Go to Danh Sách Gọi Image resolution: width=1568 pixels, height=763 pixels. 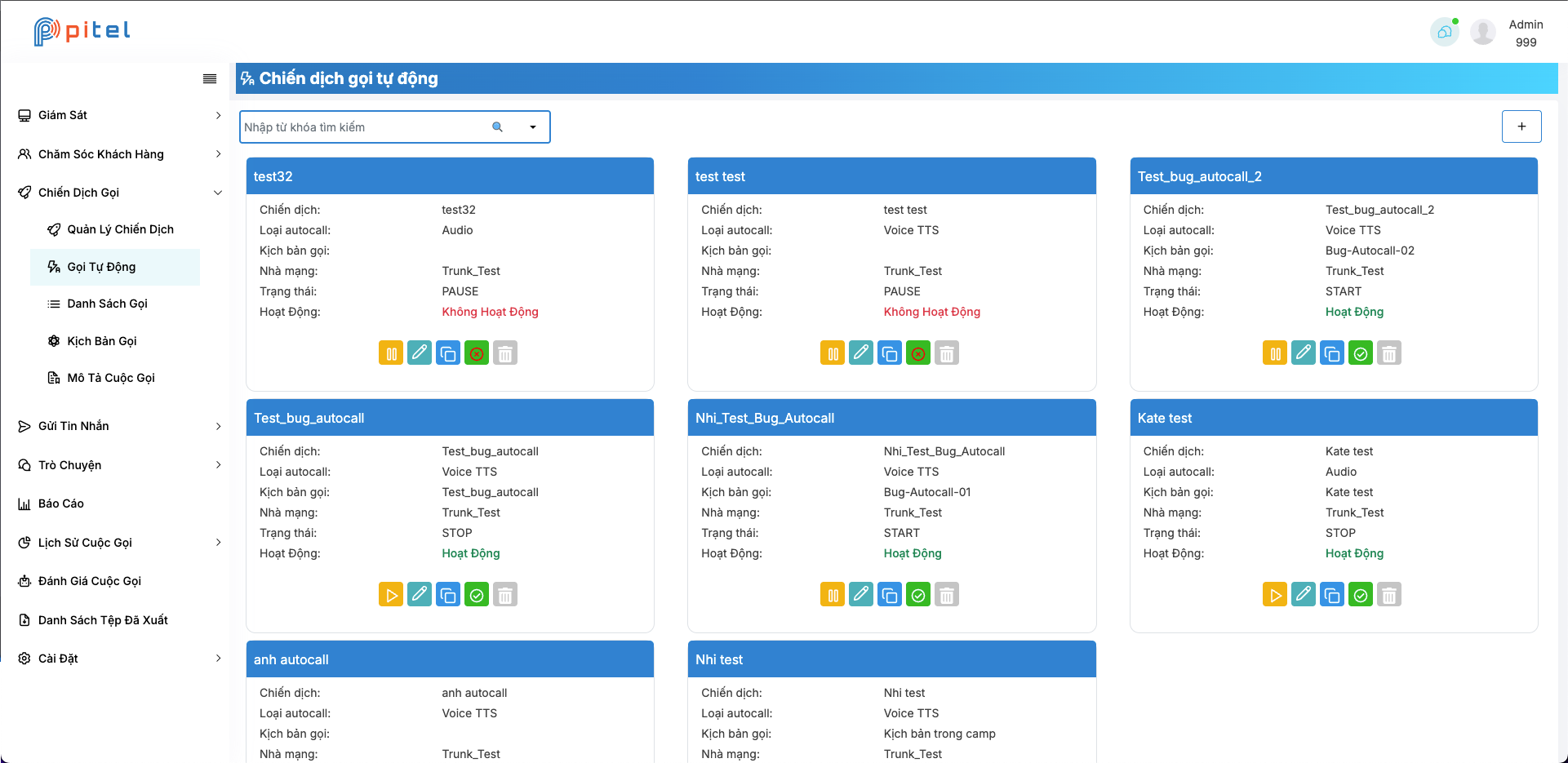pos(115,304)
